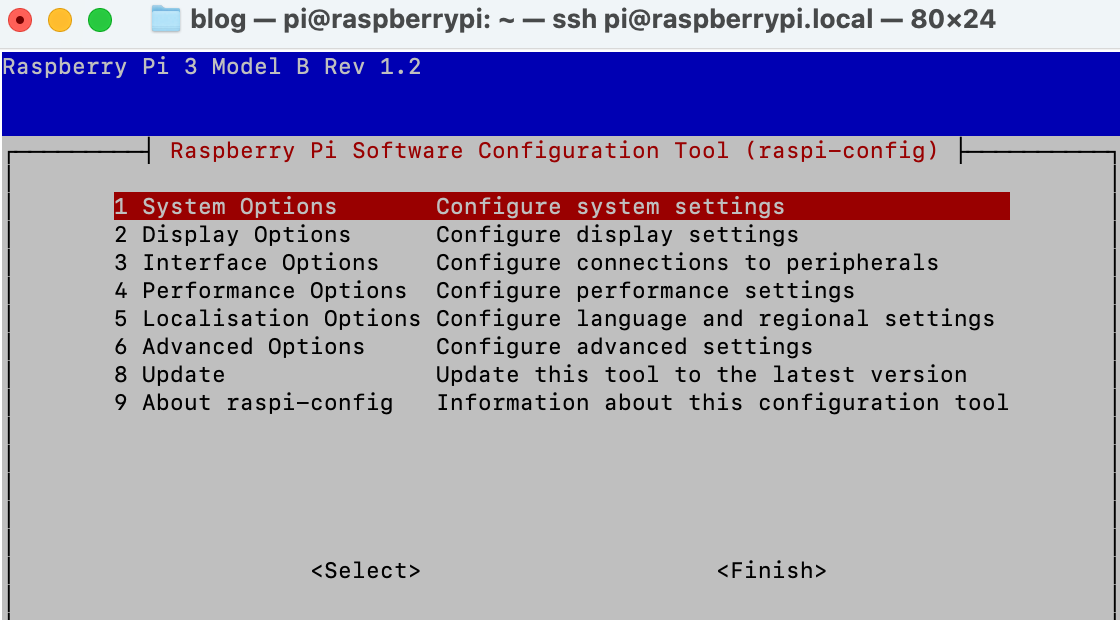Click 'Update this tool to the latest version'
Screen dimensions: 1120x620
tap(701, 374)
